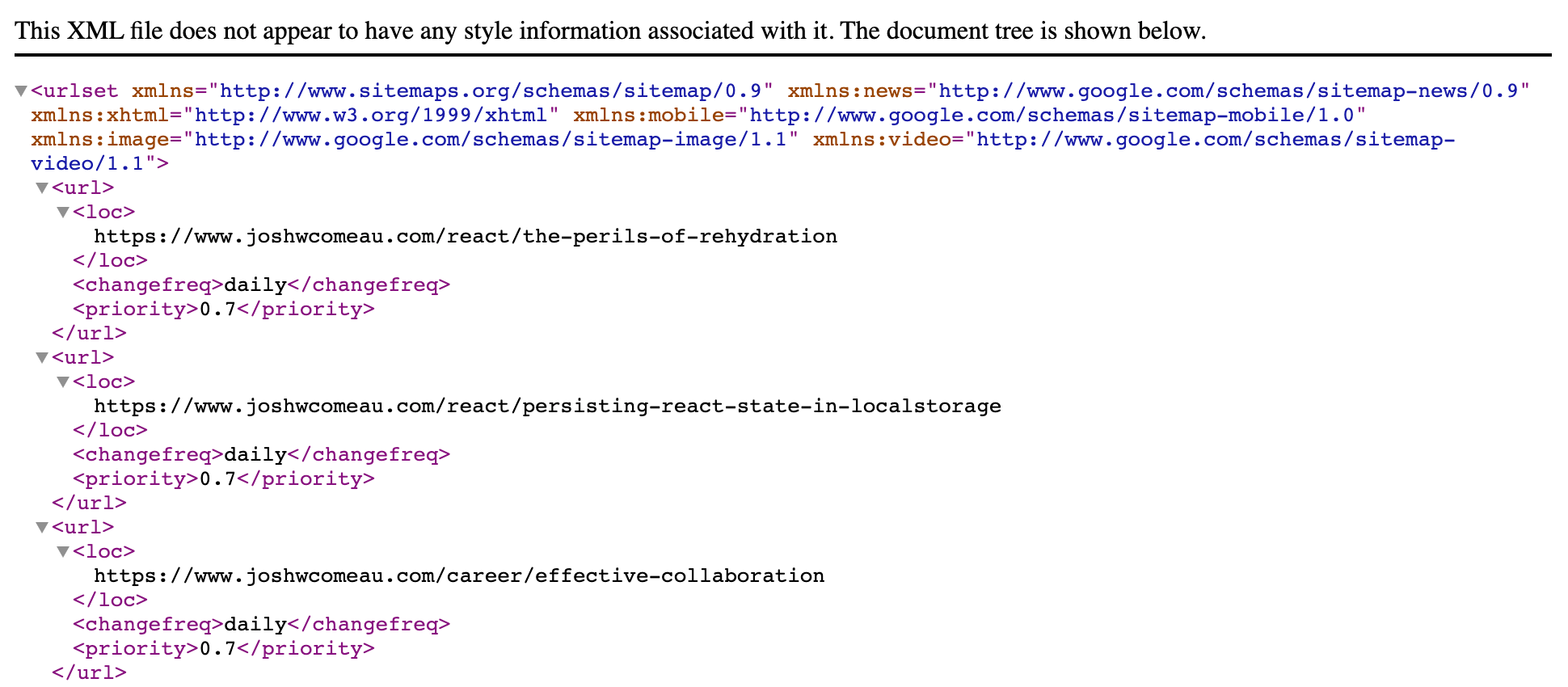This screenshot has height=687, width=1568.
Task: Click priority 0.7 line under persisting-react-state-in-localstorage
Action: click(224, 478)
